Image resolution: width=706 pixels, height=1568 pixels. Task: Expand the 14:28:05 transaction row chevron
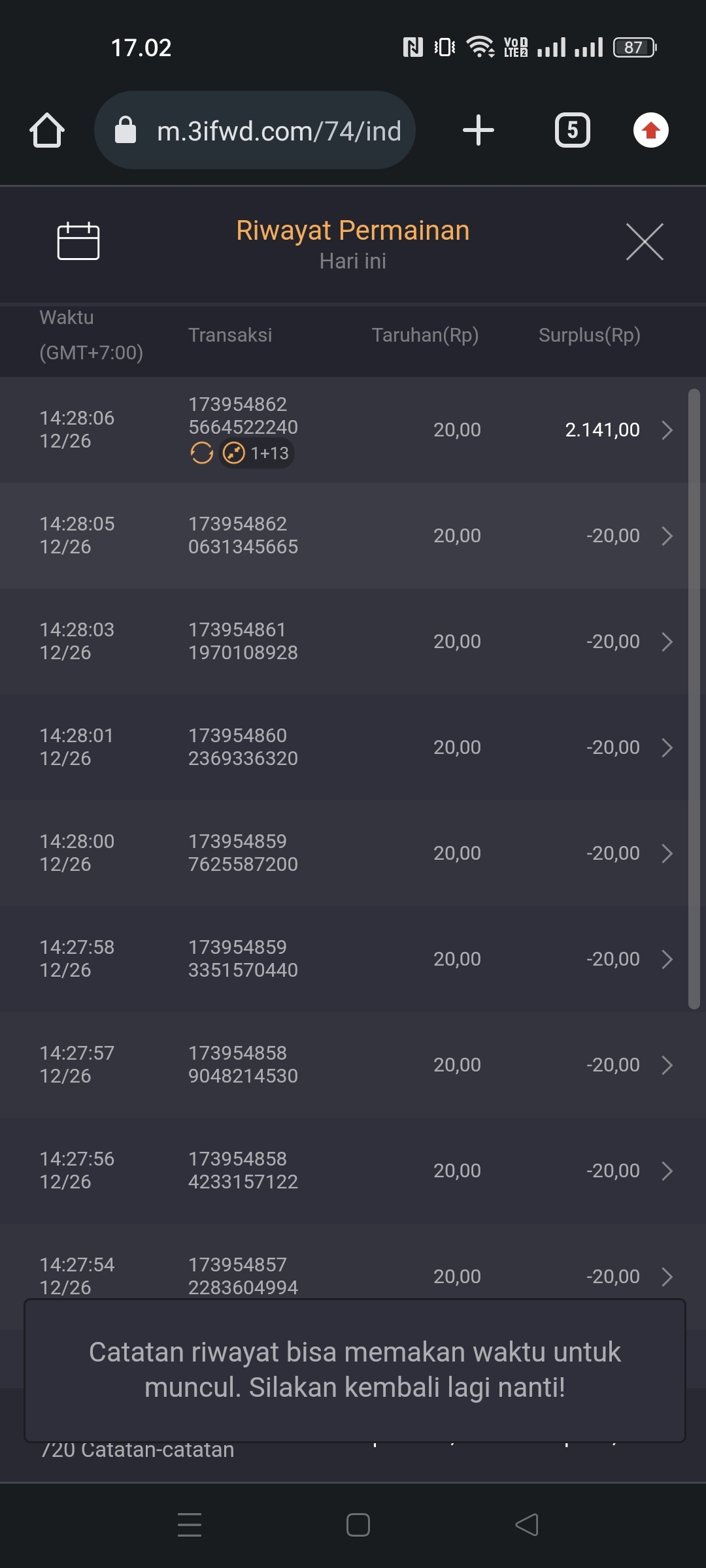tap(667, 536)
